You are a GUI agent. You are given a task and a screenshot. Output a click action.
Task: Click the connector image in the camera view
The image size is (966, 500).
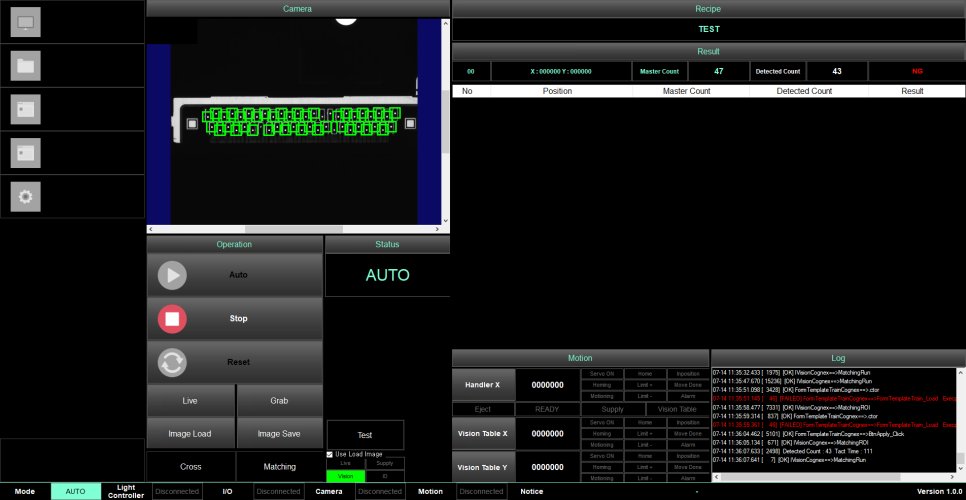296,121
